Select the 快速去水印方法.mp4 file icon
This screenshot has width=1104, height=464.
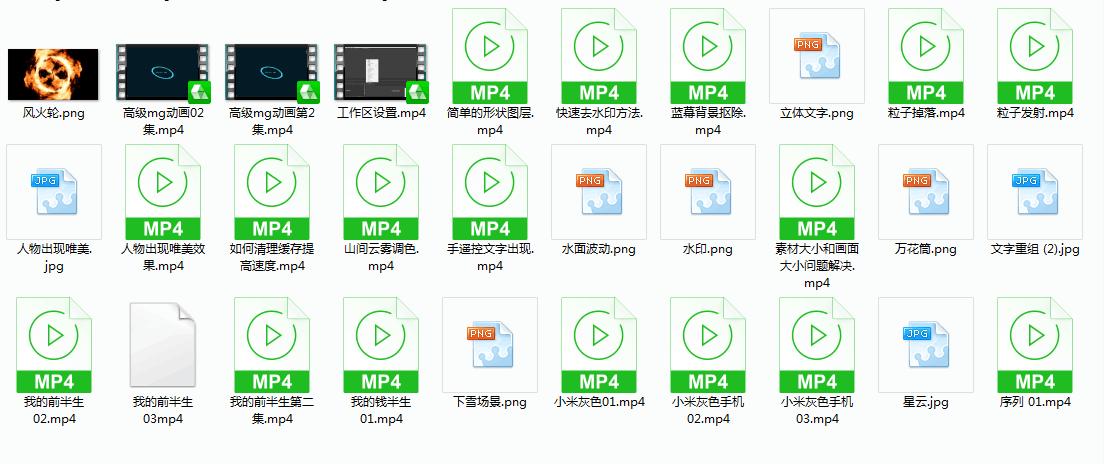(599, 56)
